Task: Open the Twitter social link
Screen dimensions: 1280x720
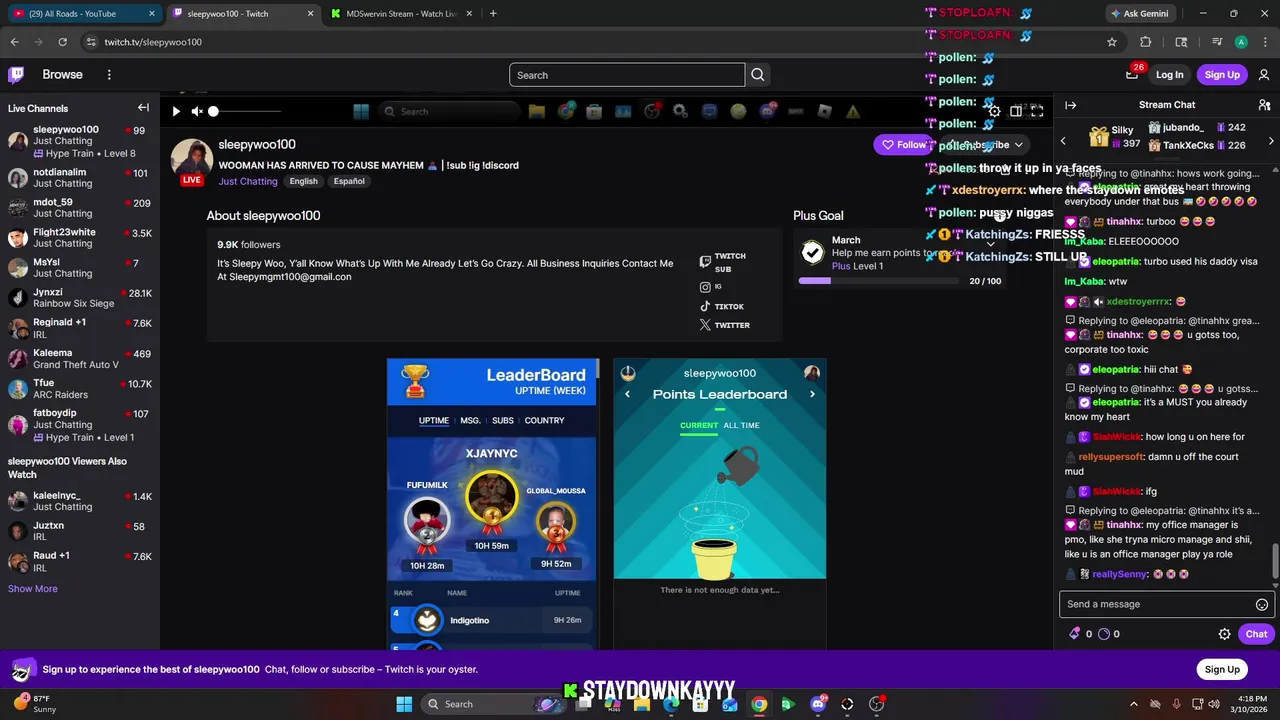Action: 725,325
